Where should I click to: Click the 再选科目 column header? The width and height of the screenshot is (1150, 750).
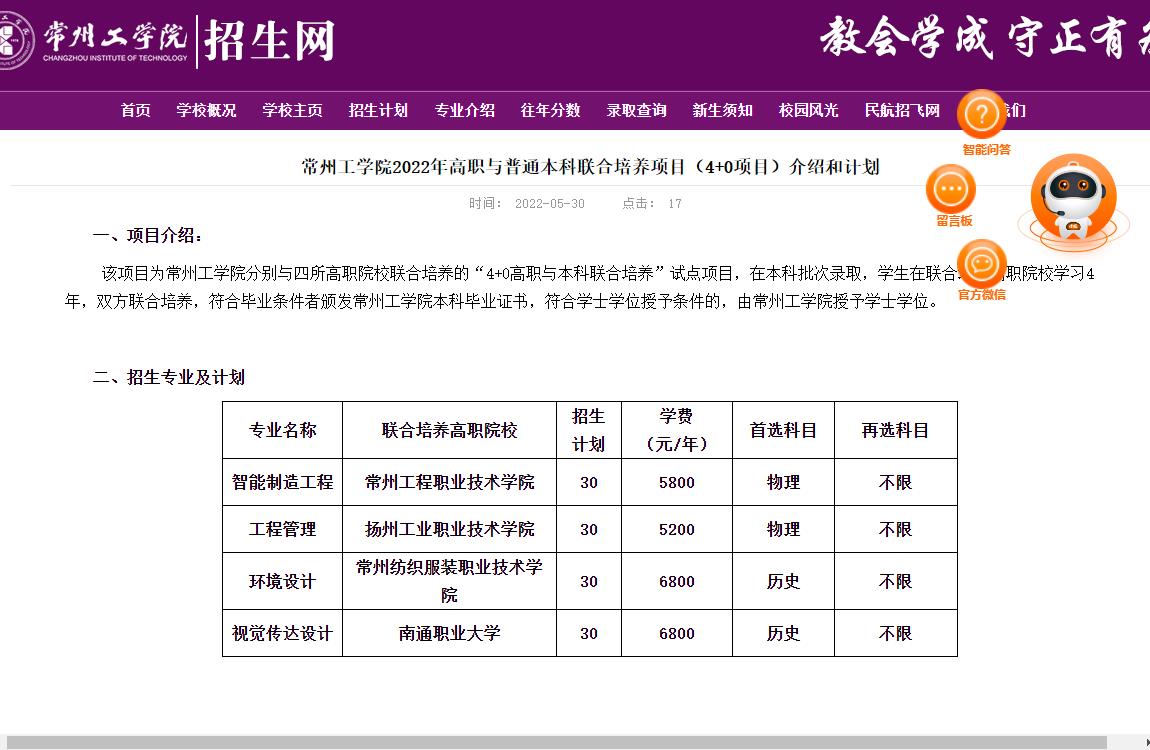click(x=896, y=430)
